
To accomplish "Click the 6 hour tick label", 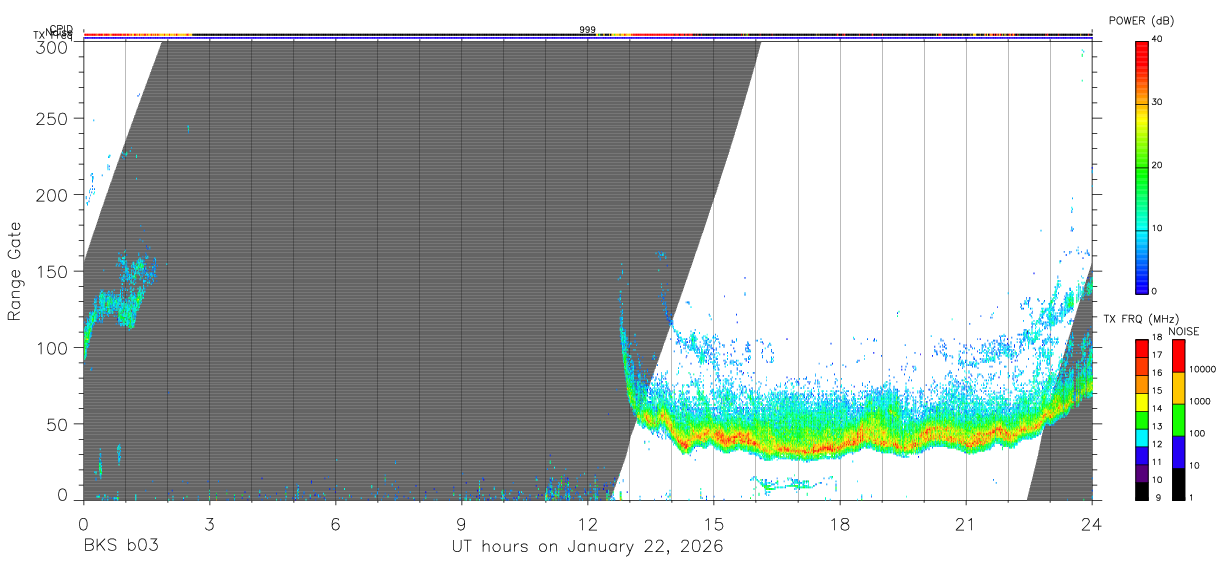I will coord(335,523).
